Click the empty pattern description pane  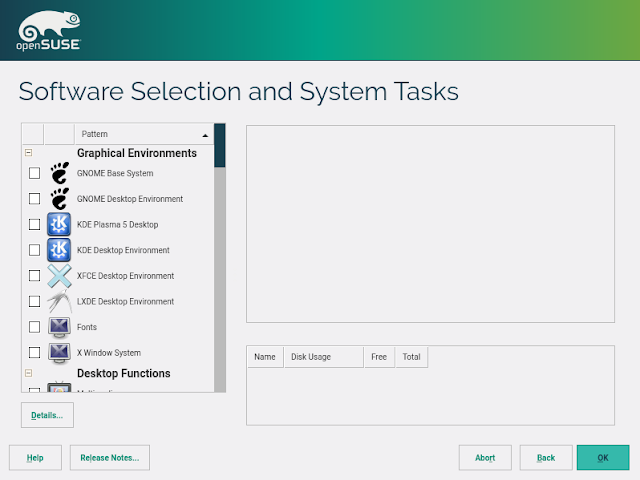point(430,224)
